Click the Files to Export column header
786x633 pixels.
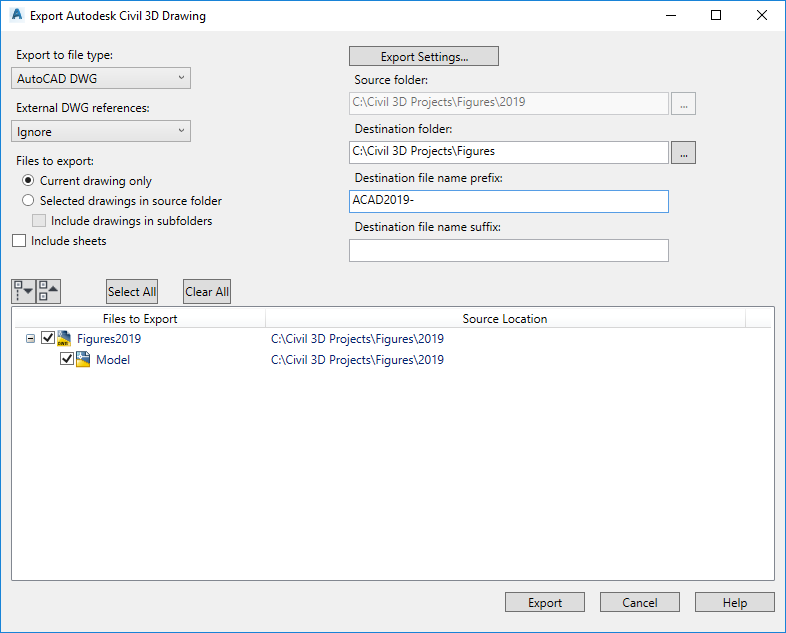coord(140,319)
